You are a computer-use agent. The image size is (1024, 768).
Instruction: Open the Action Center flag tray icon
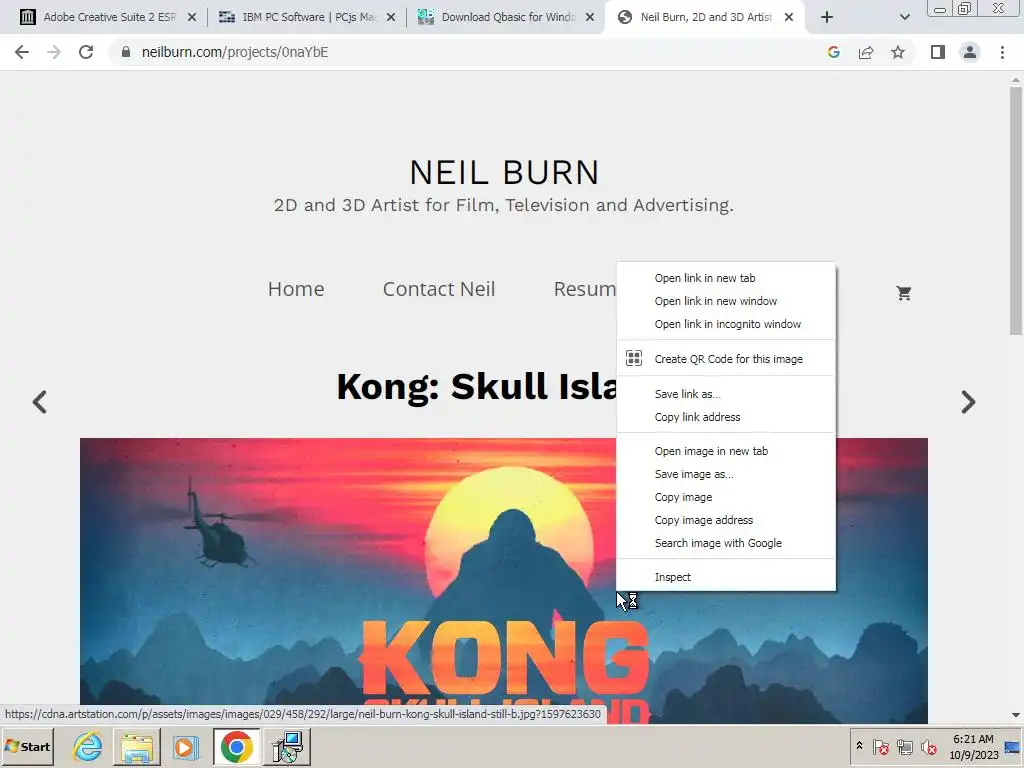pyautogui.click(x=880, y=746)
